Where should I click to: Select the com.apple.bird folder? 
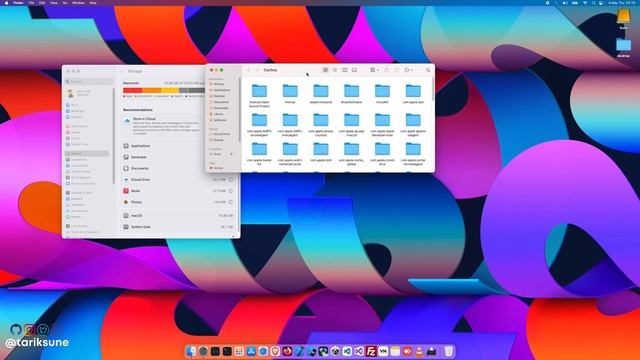click(x=321, y=152)
